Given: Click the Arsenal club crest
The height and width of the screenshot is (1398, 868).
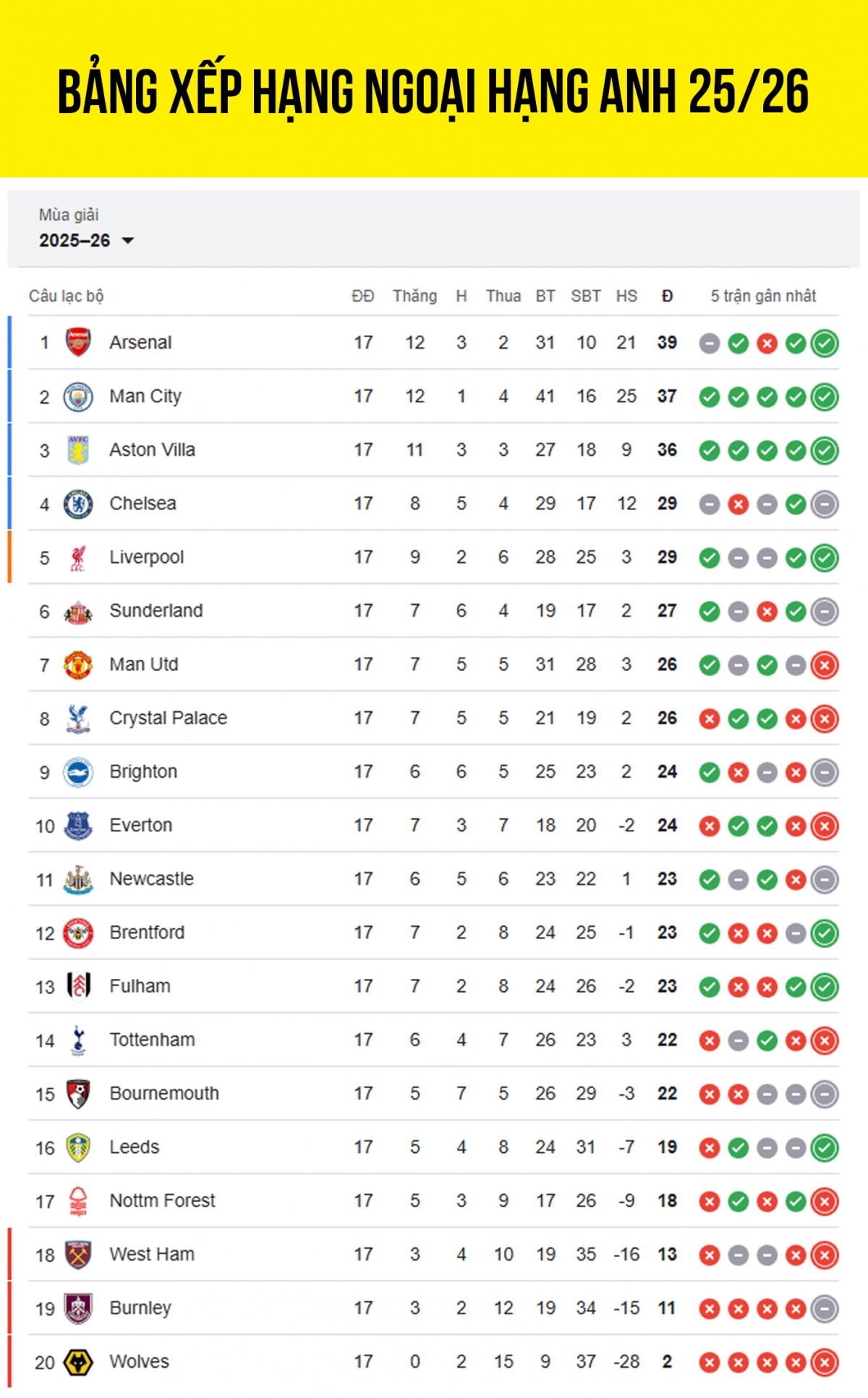Looking at the screenshot, I should [78, 342].
